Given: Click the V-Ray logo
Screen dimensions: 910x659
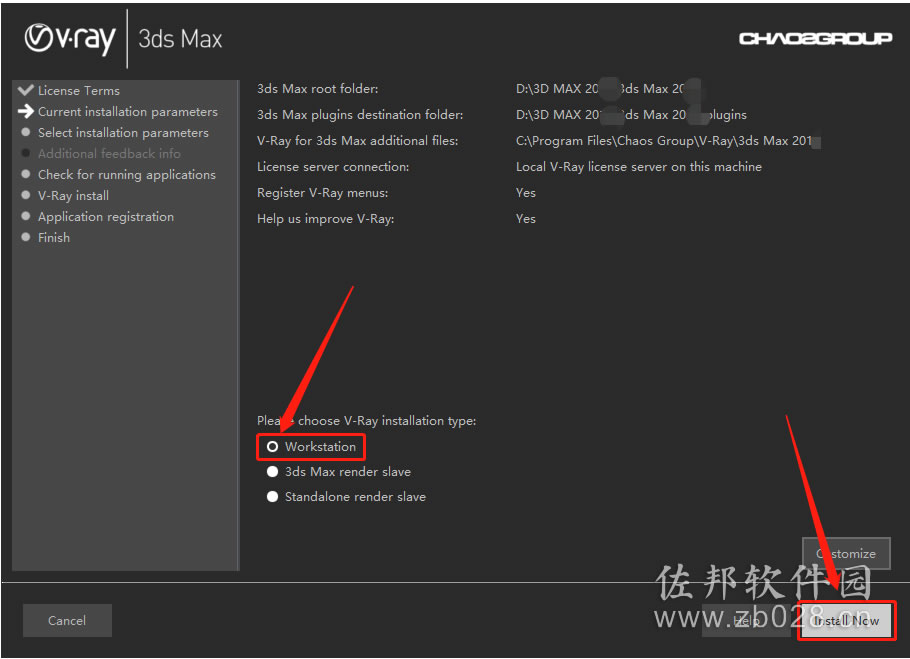Looking at the screenshot, I should [70, 39].
